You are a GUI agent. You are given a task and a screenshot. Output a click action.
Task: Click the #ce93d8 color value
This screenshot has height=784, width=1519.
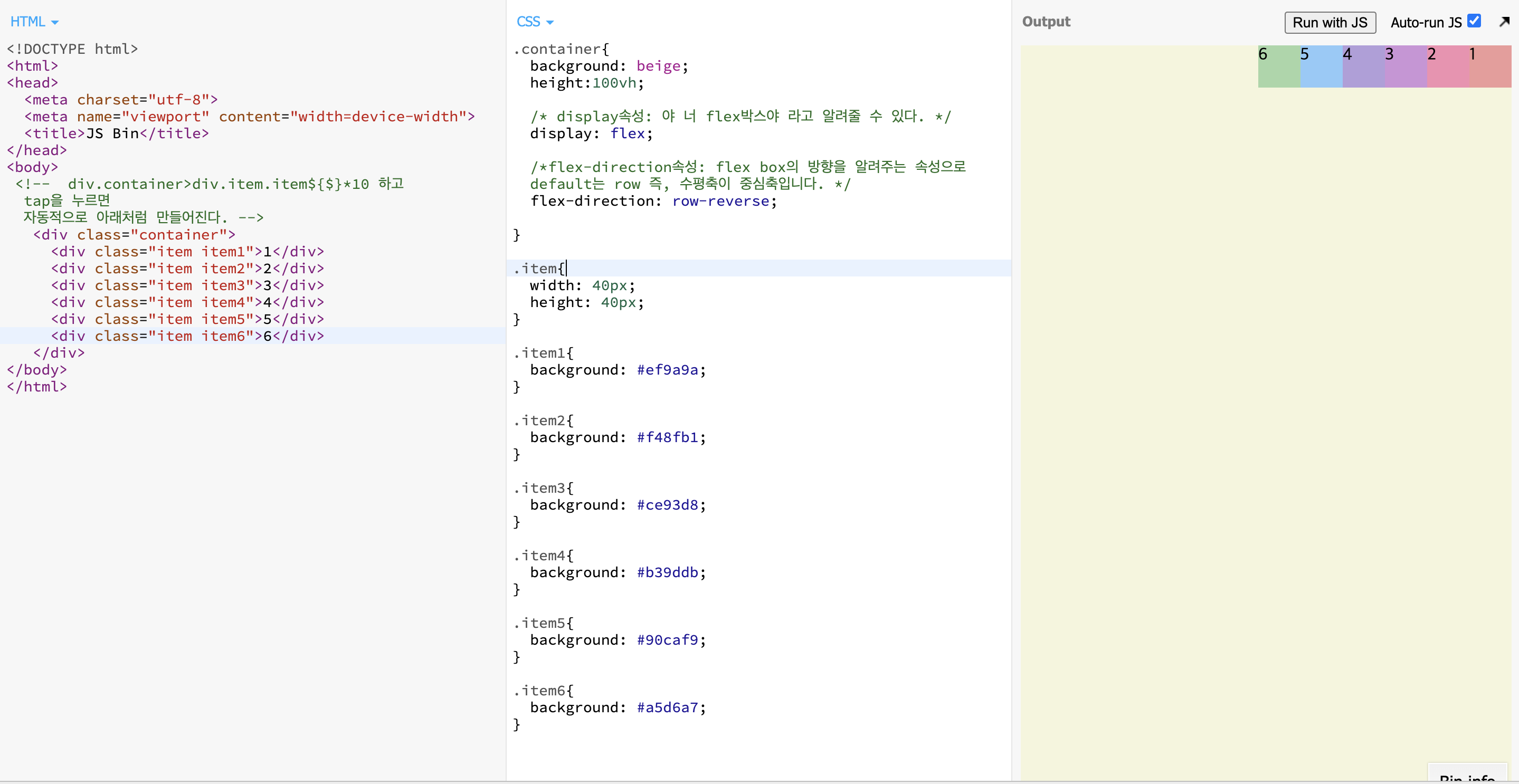click(x=667, y=504)
